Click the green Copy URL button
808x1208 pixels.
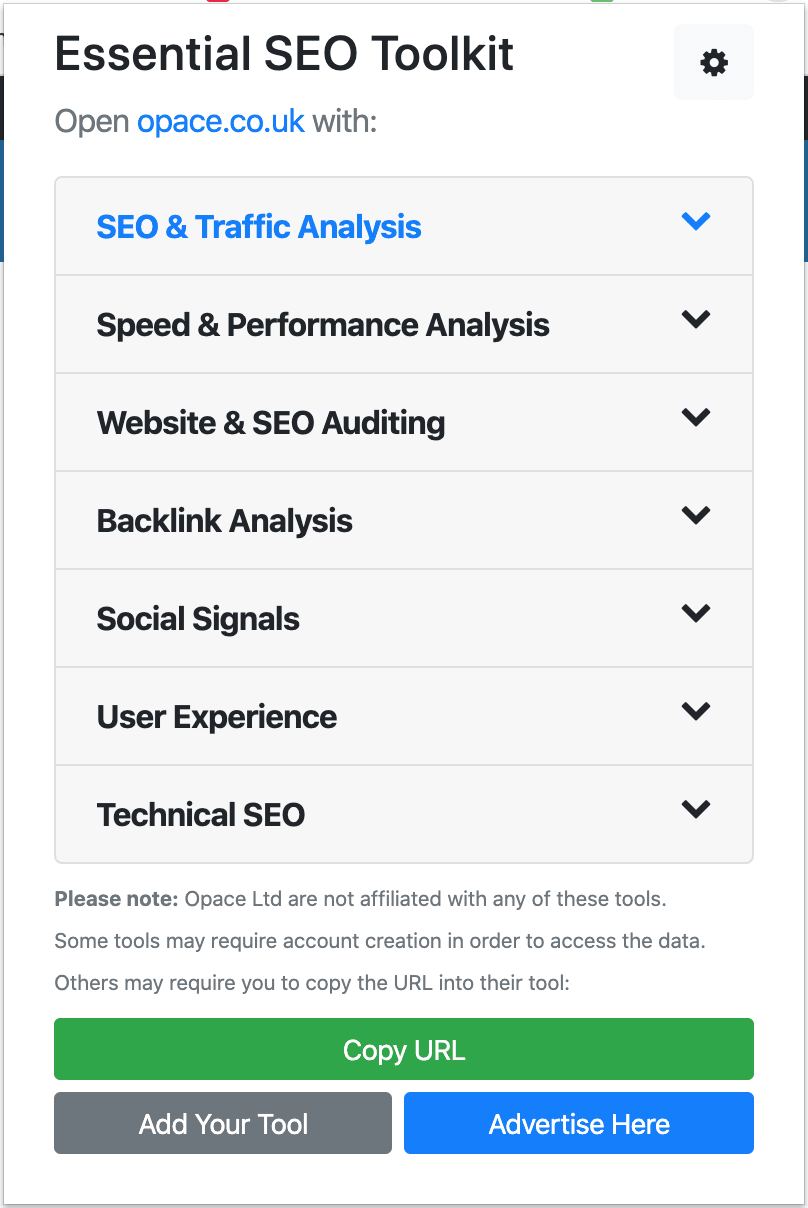403,1049
